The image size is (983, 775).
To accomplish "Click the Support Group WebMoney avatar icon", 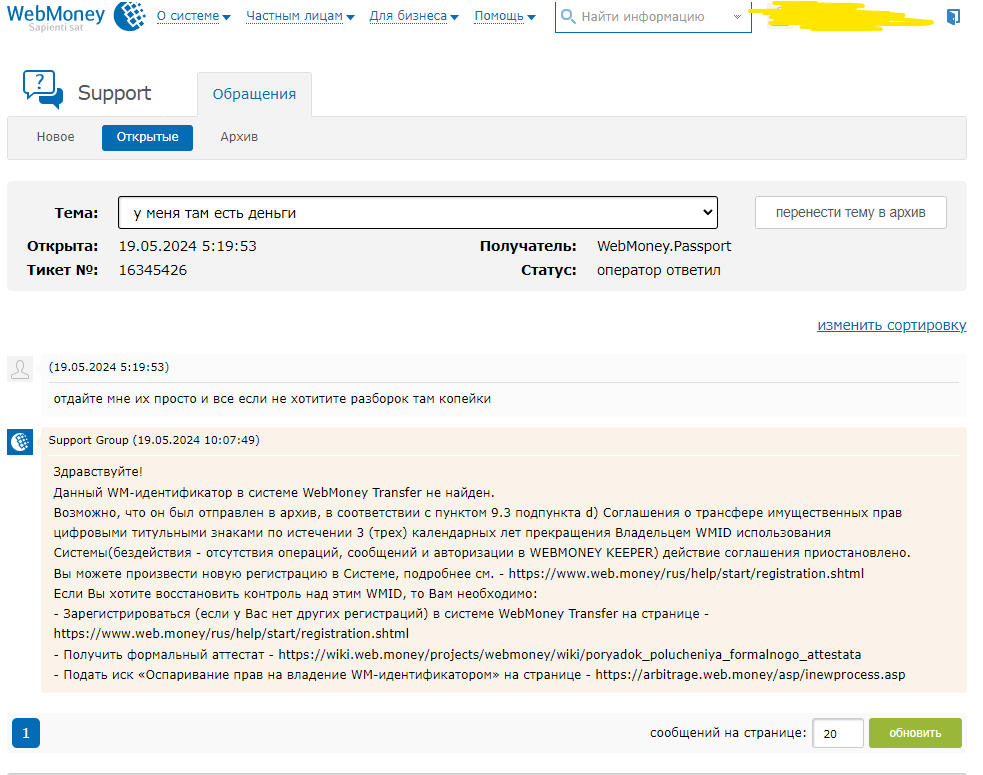I will [20, 441].
